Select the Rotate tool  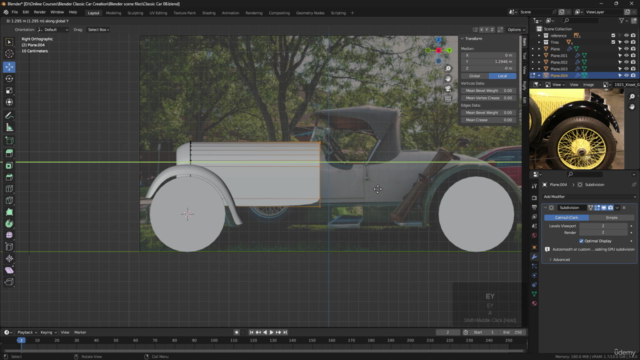[x=9, y=78]
